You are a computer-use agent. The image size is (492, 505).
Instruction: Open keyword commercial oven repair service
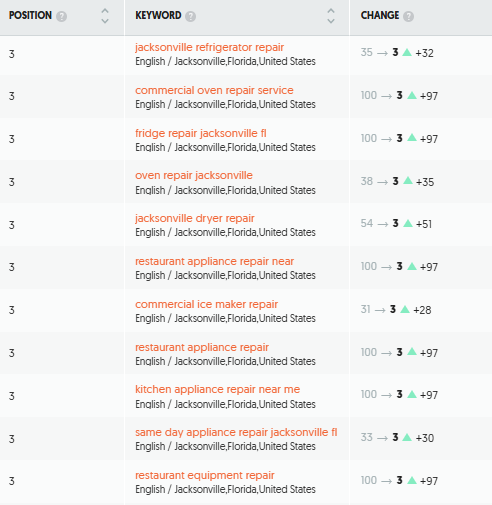pos(214,90)
